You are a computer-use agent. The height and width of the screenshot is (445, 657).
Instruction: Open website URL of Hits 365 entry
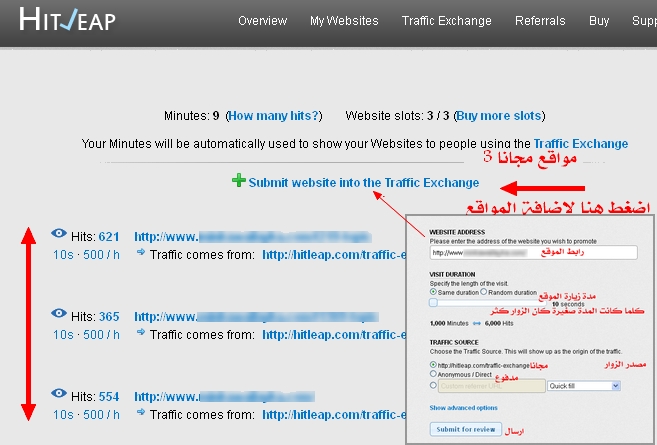(256, 317)
